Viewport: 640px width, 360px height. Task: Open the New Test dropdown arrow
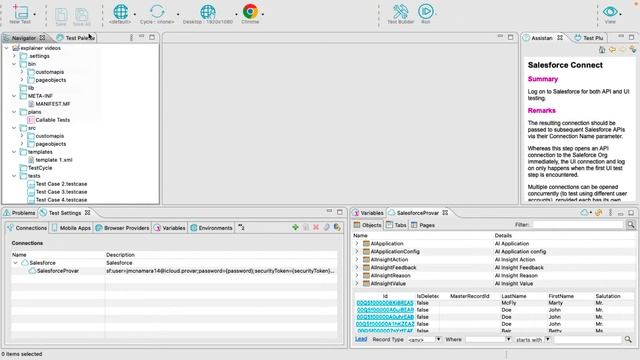tap(34, 14)
